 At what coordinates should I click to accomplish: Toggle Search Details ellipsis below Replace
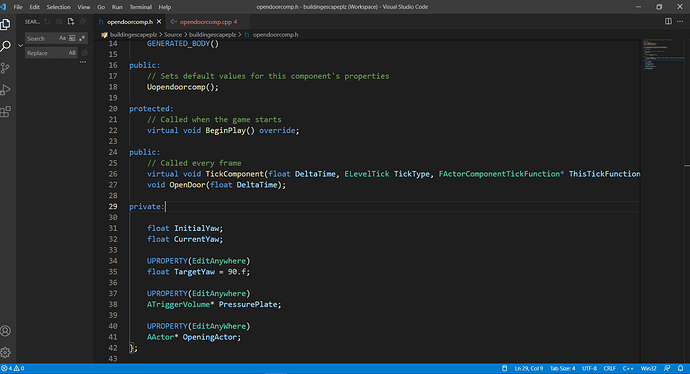[83, 62]
